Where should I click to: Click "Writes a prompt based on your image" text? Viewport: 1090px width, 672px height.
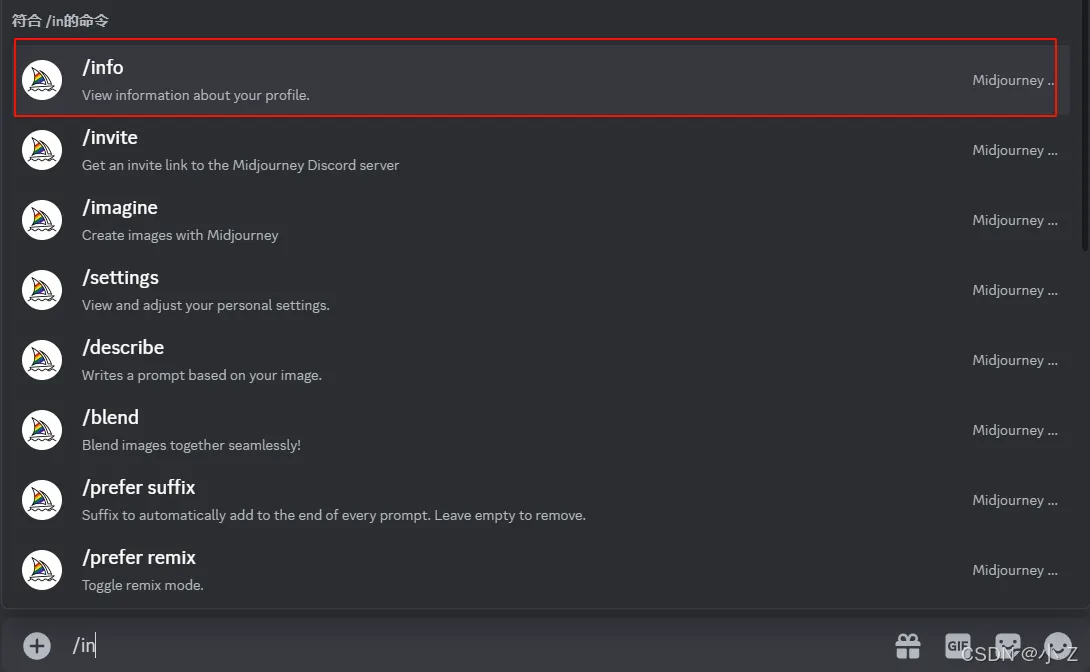click(x=202, y=375)
